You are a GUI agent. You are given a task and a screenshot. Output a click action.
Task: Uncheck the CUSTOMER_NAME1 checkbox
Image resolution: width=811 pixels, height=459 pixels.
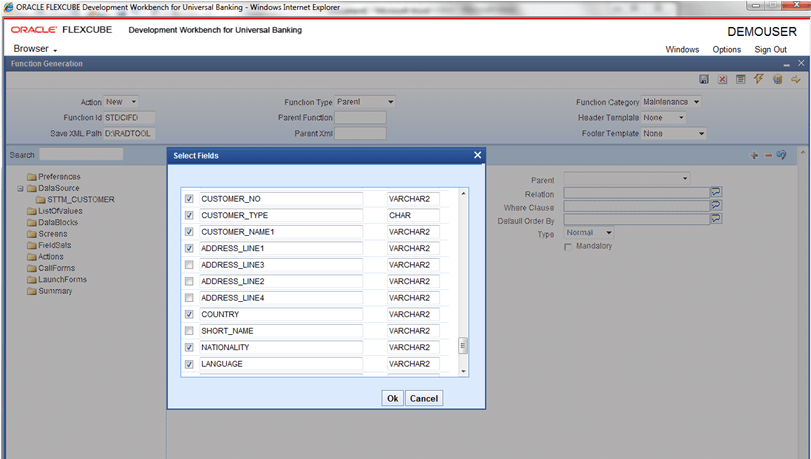coord(189,232)
